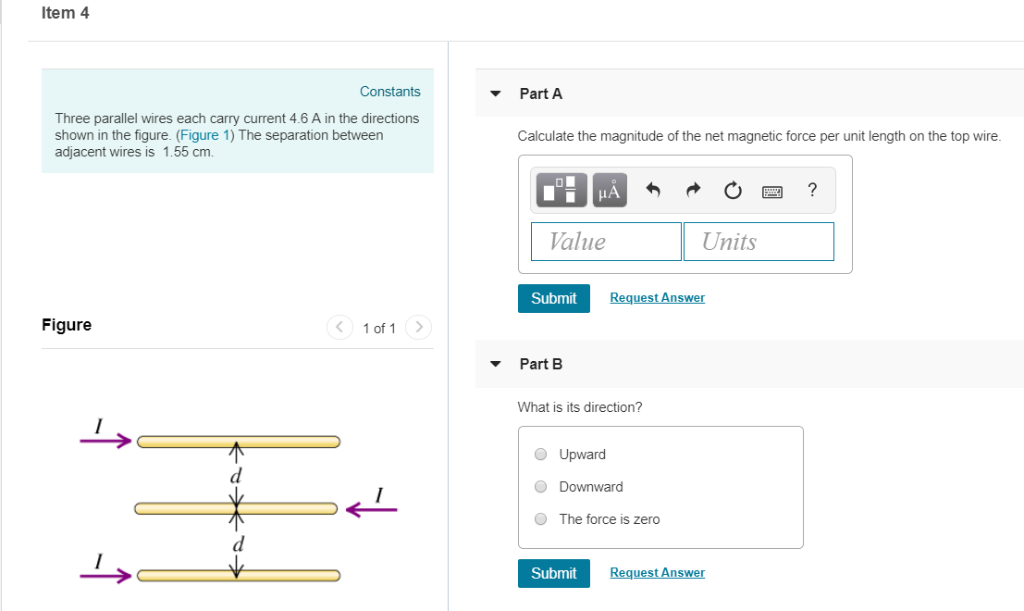
Task: Click the question mark help icon
Action: pyautogui.click(x=812, y=190)
